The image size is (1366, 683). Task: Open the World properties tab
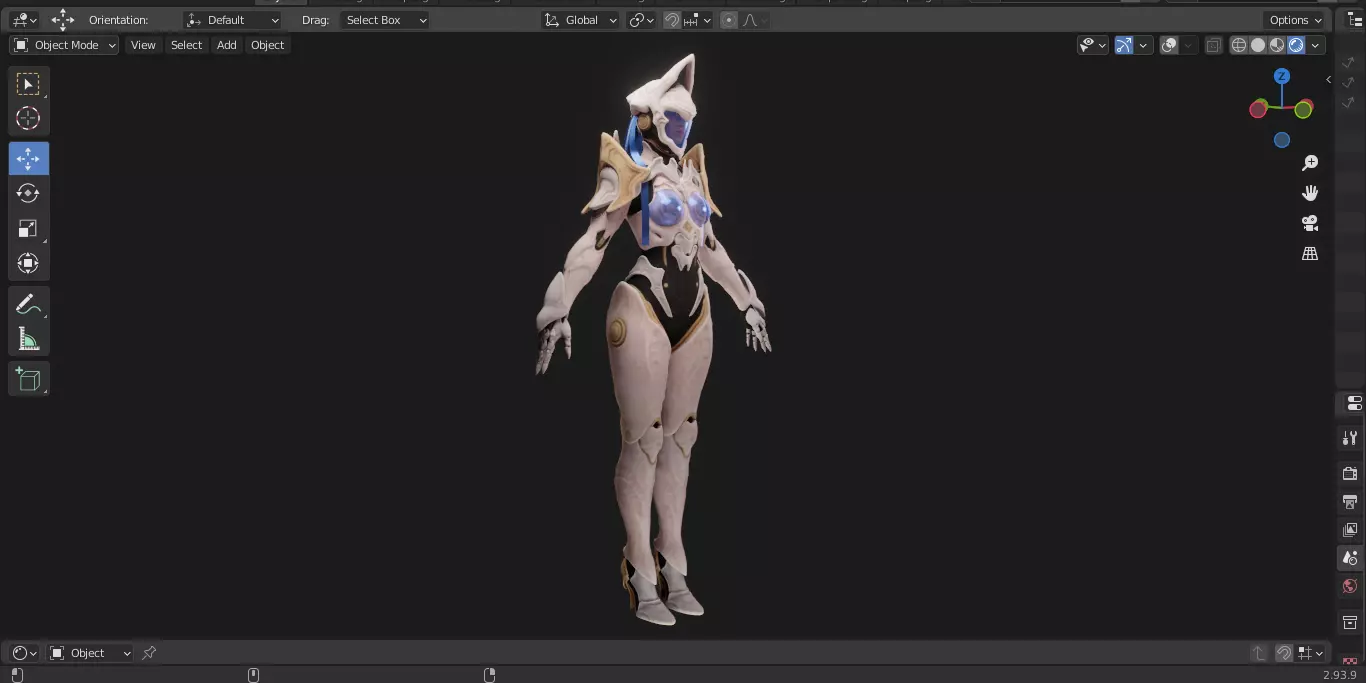coord(1350,586)
